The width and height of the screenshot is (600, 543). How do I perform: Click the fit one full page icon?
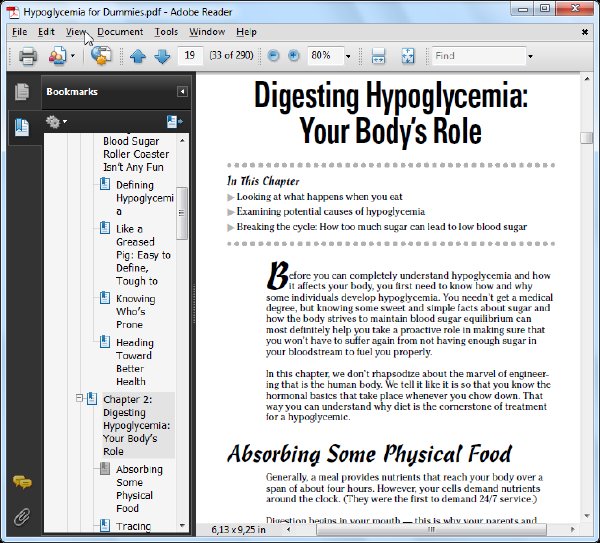coord(408,56)
